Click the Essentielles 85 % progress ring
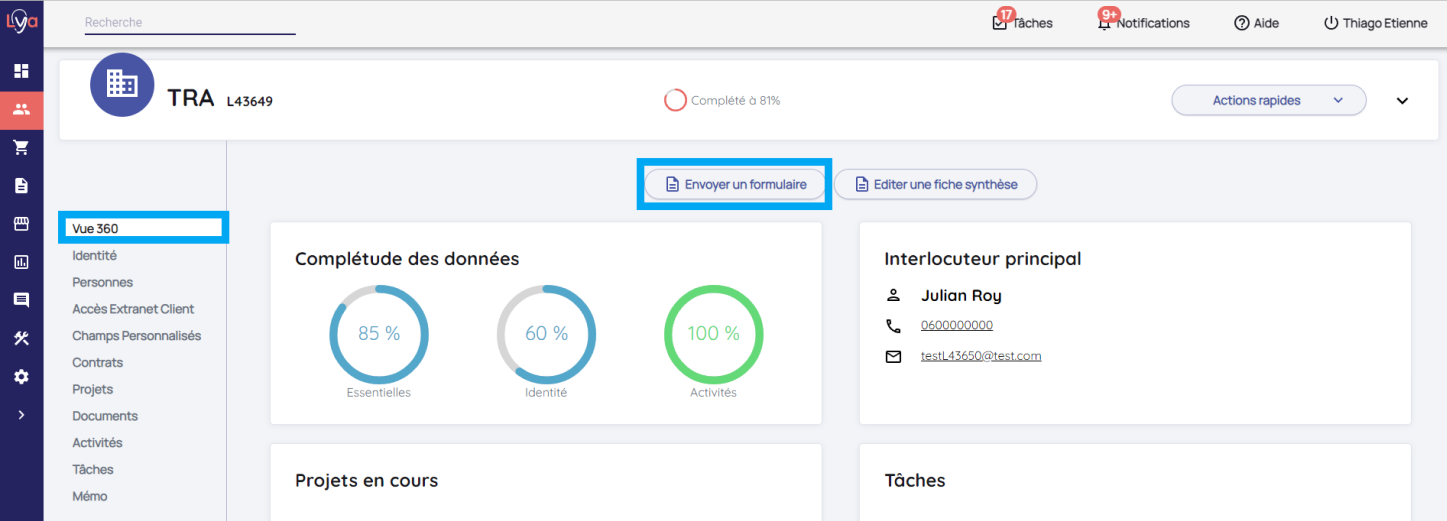 [x=379, y=334]
